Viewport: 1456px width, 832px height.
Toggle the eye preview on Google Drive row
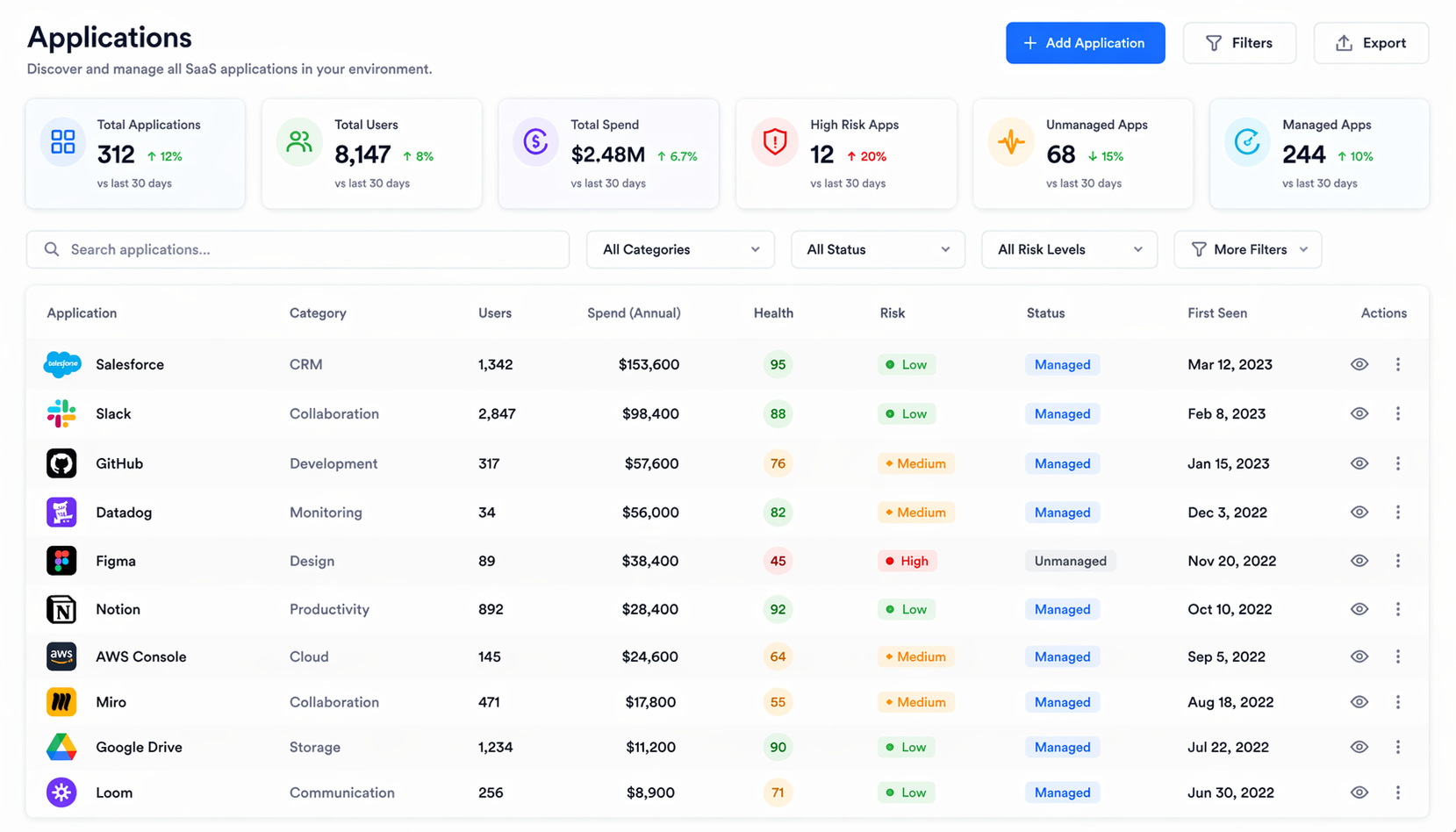click(x=1359, y=747)
